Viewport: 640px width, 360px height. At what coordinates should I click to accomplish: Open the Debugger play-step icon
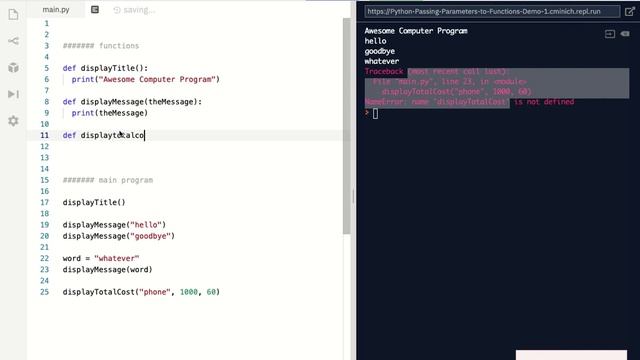click(x=13, y=94)
